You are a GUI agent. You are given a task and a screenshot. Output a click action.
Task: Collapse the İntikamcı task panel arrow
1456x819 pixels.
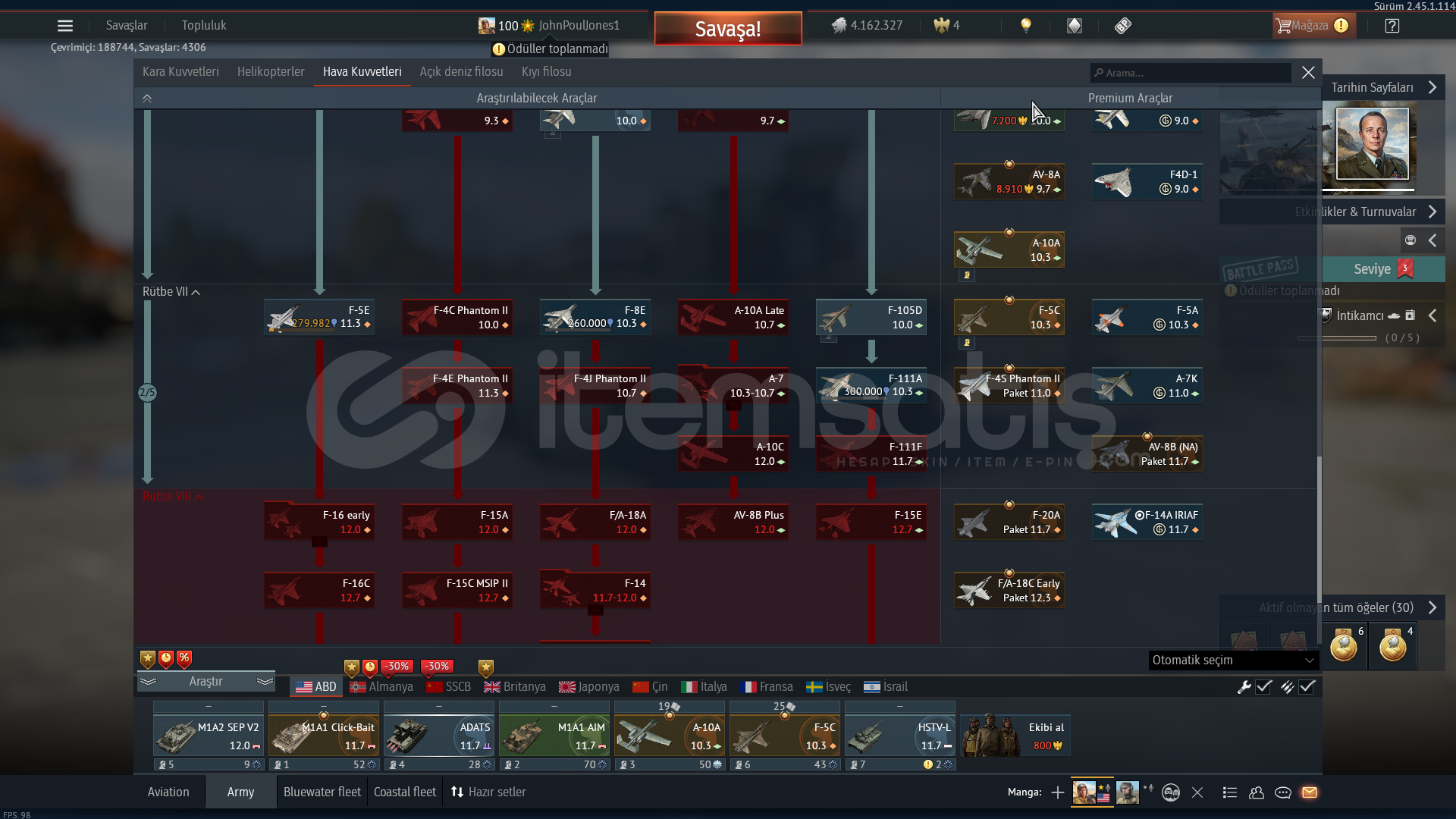pyautogui.click(x=1432, y=316)
